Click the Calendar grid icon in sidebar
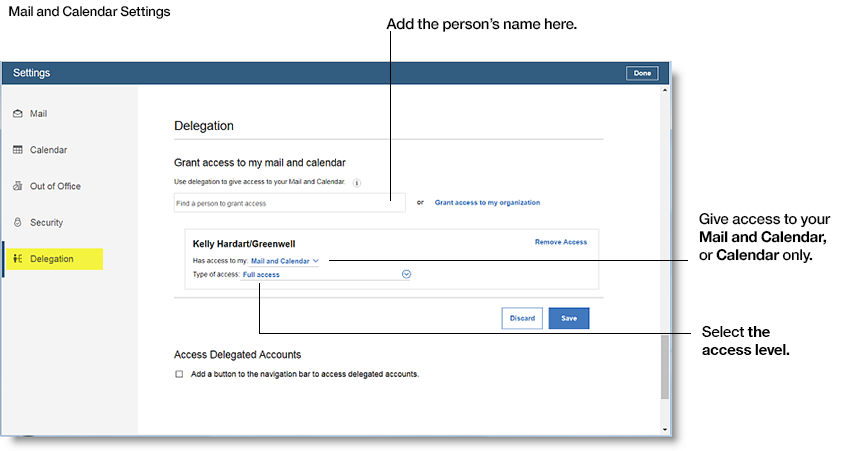 tap(18, 150)
